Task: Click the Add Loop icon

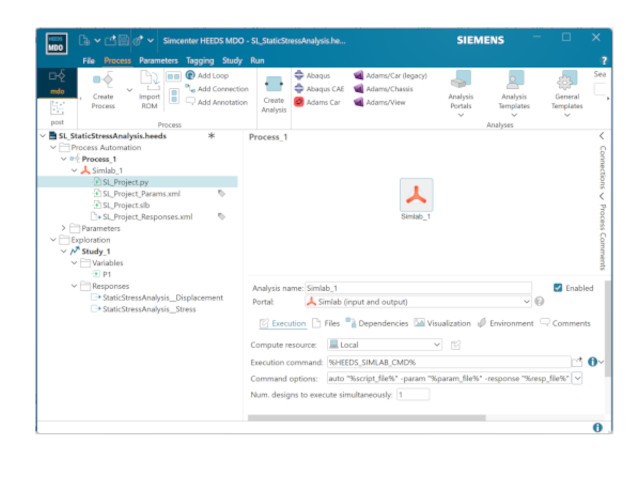Action: pyautogui.click(x=190, y=75)
